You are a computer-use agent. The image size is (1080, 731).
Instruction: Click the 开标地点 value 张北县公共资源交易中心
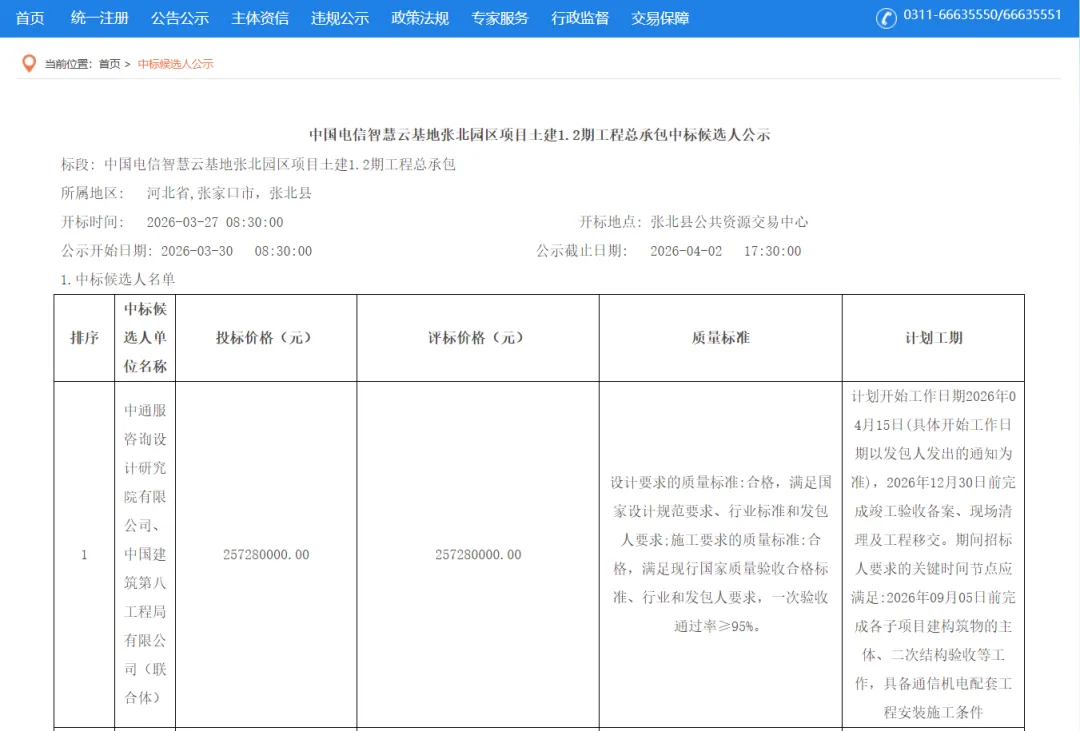coord(729,222)
